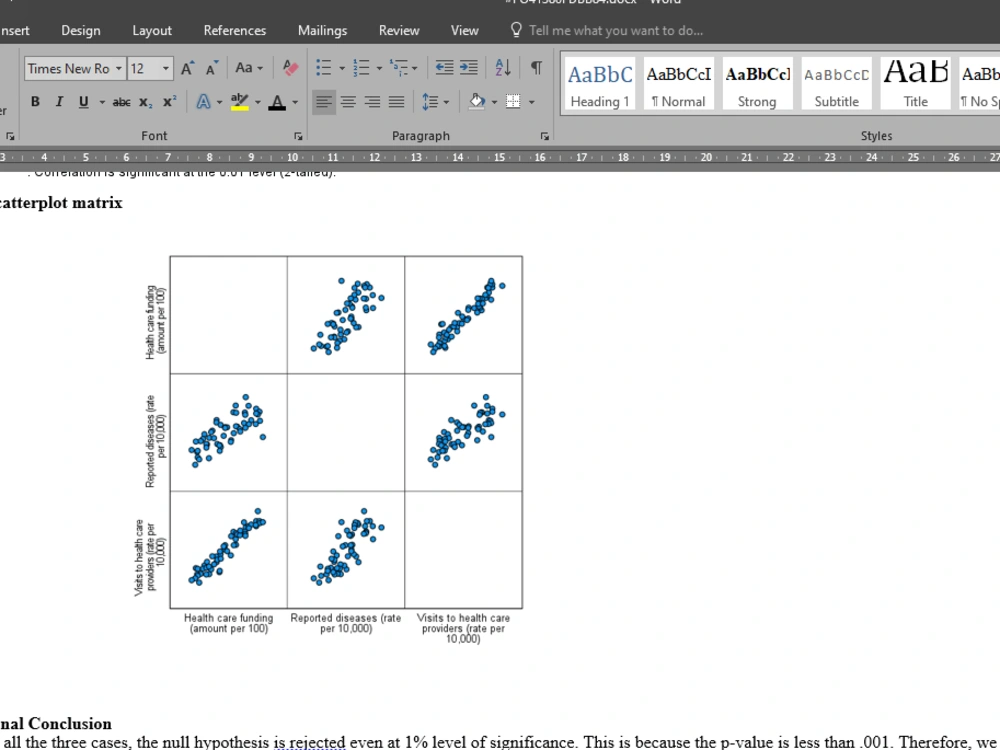Expand highlight color dropdown arrow
This screenshot has height=750, width=1000.
coord(258,102)
